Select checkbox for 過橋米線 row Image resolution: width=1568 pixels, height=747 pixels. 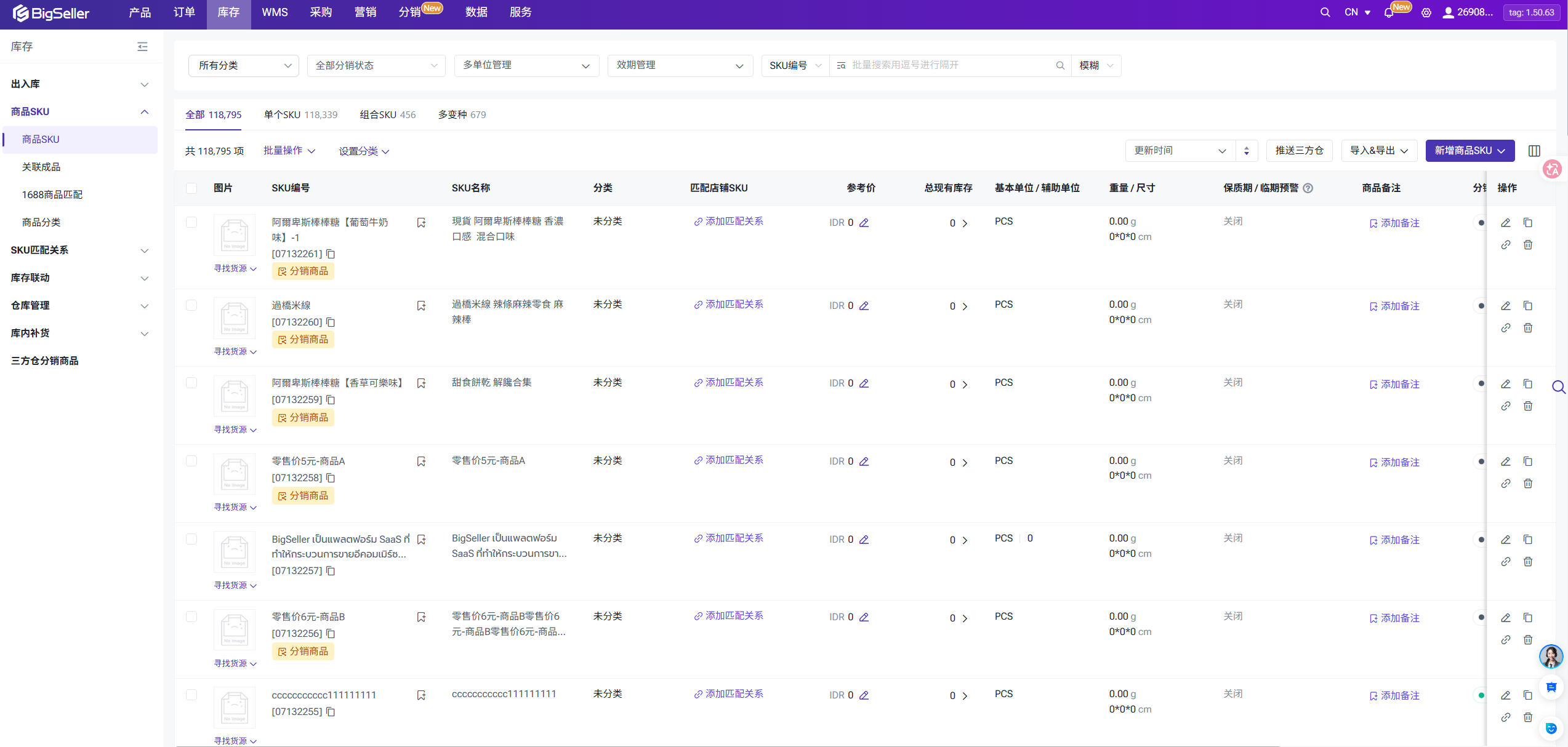191,306
